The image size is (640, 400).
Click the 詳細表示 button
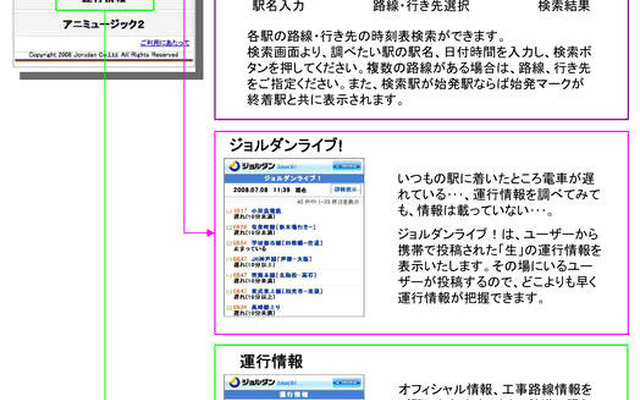point(345,189)
